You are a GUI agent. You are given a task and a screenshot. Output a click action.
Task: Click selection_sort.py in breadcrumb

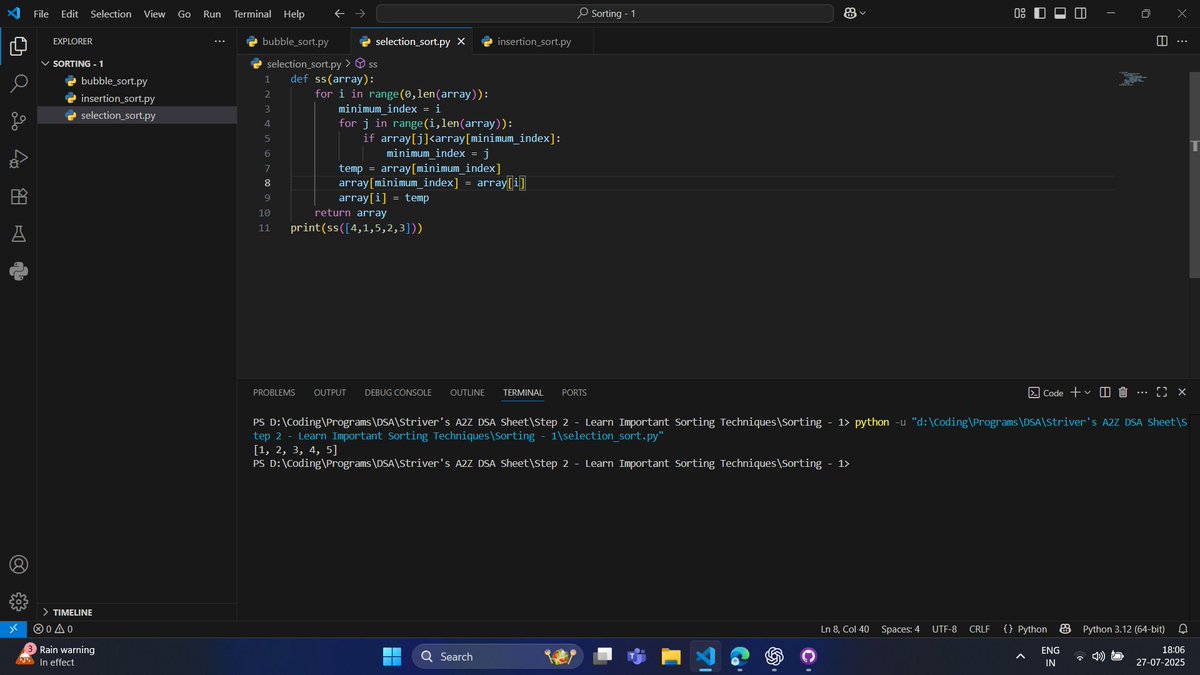(x=296, y=63)
